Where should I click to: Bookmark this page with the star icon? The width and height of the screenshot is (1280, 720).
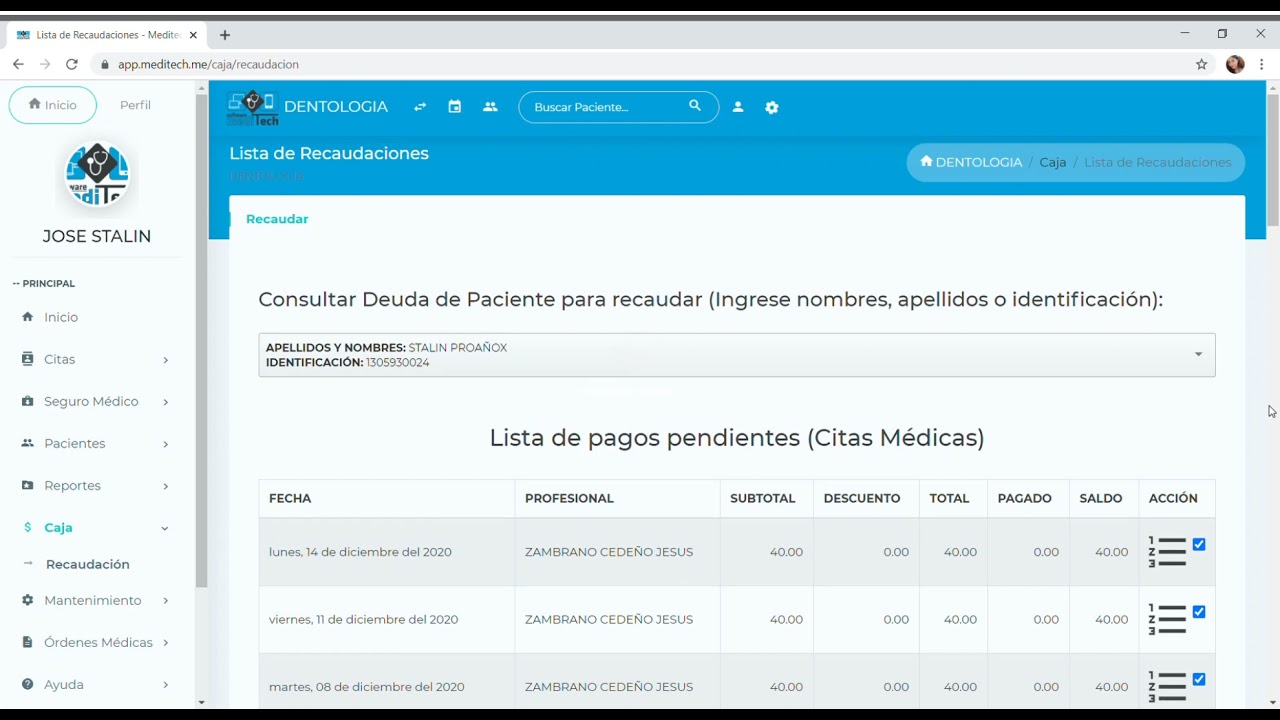tap(1202, 64)
